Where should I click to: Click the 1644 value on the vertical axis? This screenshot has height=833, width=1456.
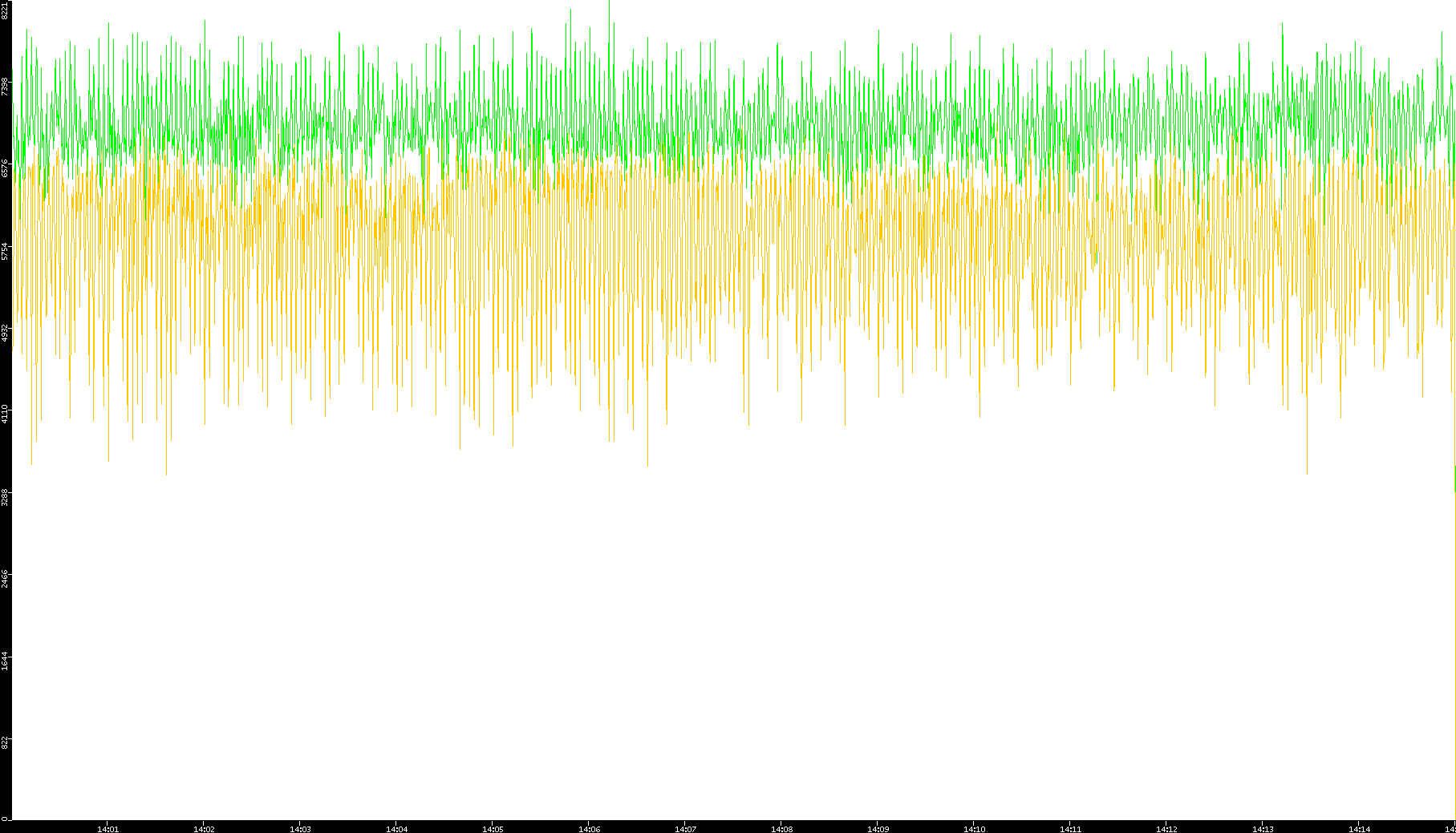point(6,662)
